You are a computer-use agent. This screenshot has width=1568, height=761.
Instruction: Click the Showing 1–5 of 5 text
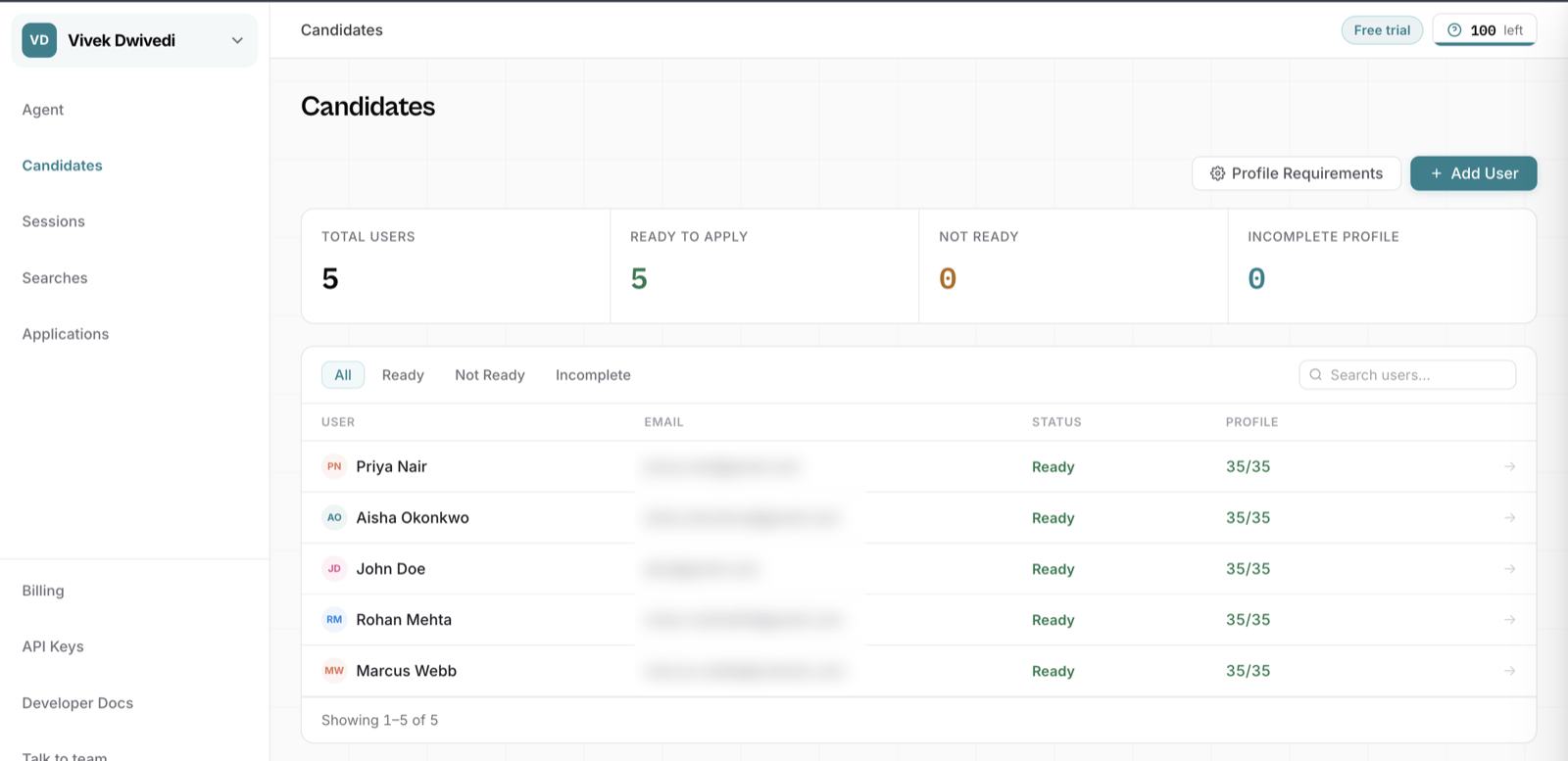pos(379,720)
